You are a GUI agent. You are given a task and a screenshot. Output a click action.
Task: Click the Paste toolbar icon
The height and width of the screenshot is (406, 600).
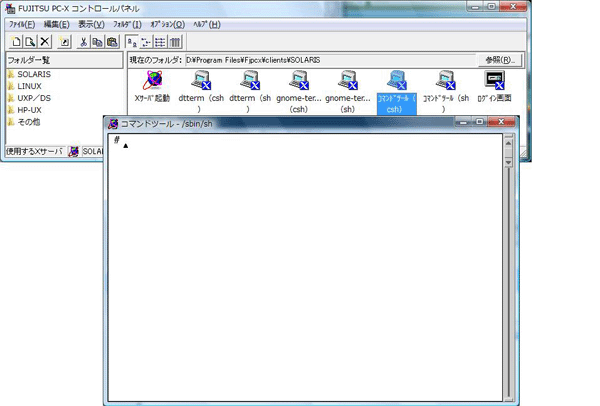click(112, 41)
